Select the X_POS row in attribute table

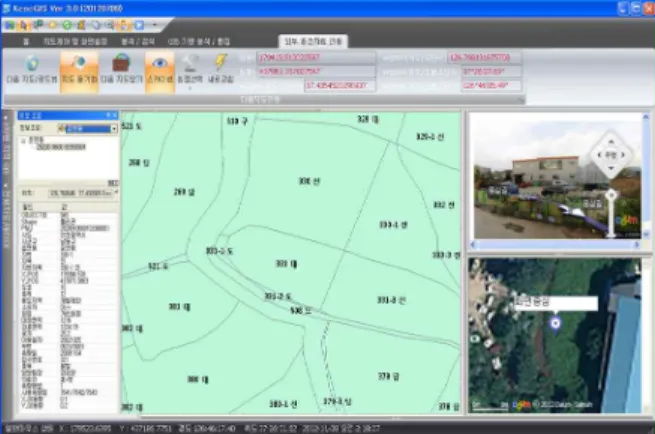(69, 274)
